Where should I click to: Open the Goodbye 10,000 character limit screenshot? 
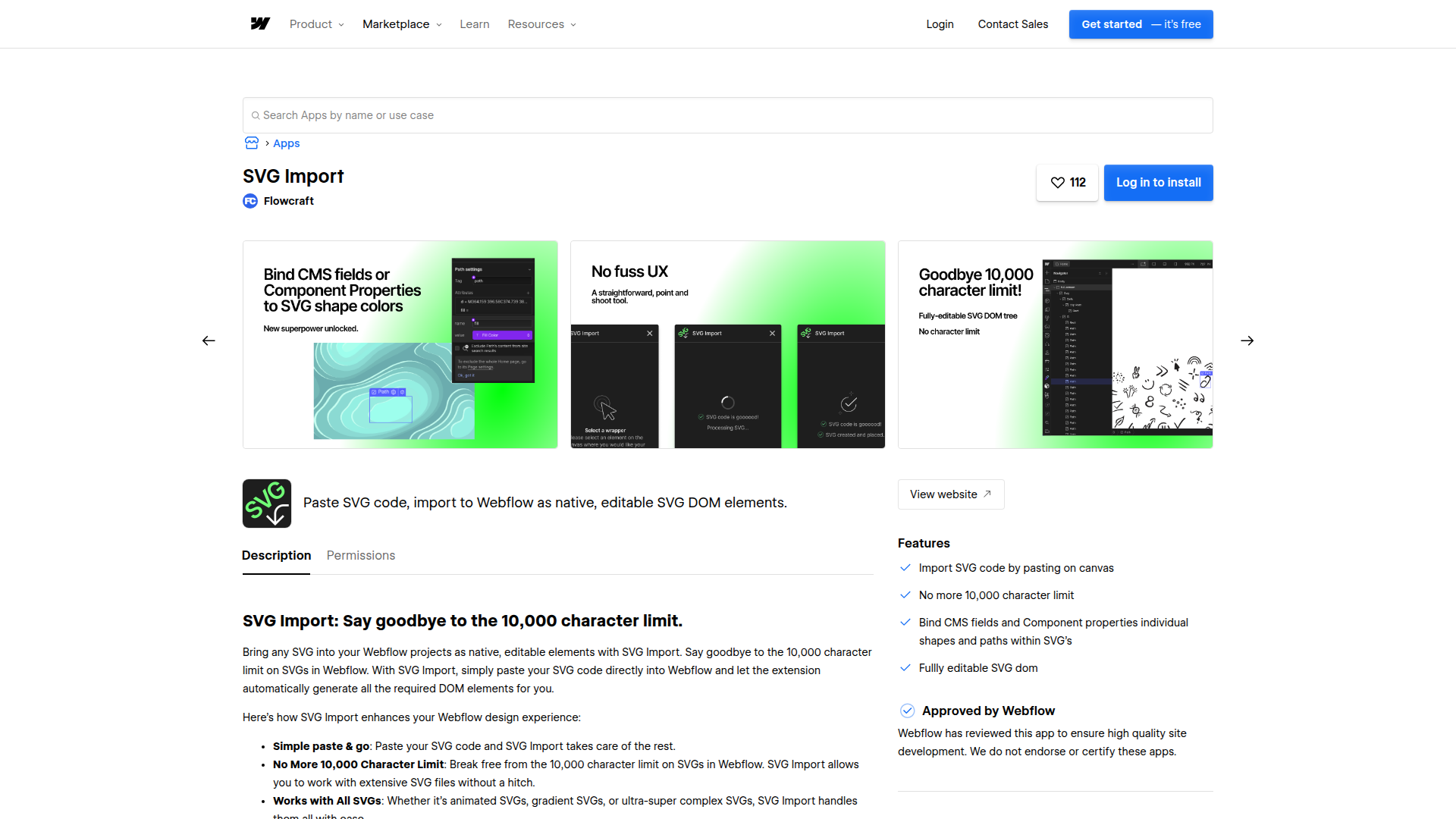pos(1056,344)
